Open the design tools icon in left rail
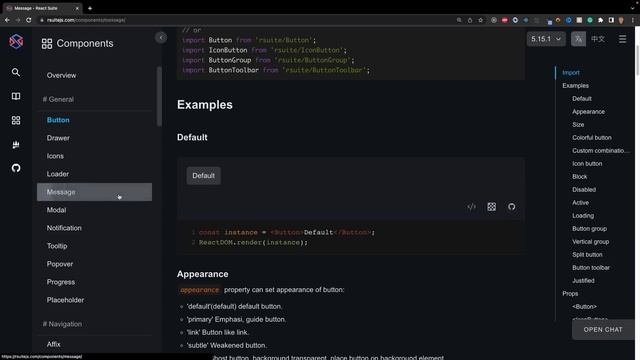Image resolution: width=640 pixels, height=360 pixels. pos(16,144)
